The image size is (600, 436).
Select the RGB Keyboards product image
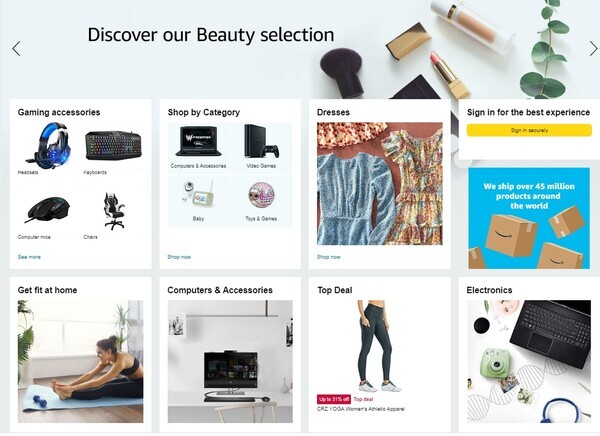pos(114,145)
